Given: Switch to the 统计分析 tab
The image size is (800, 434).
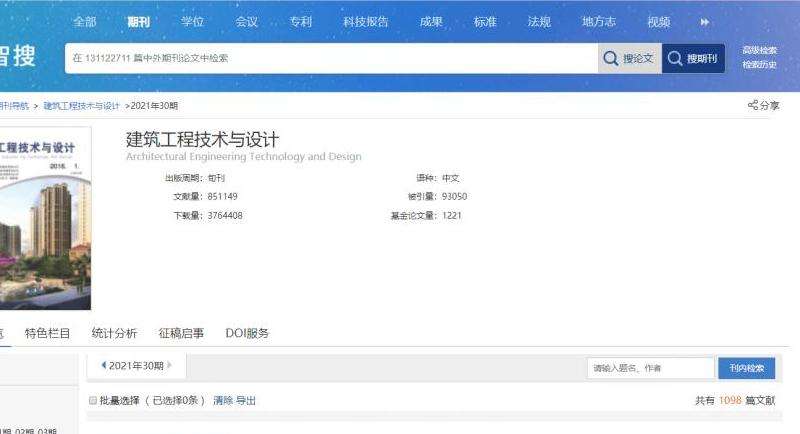Looking at the screenshot, I should click(x=114, y=334).
